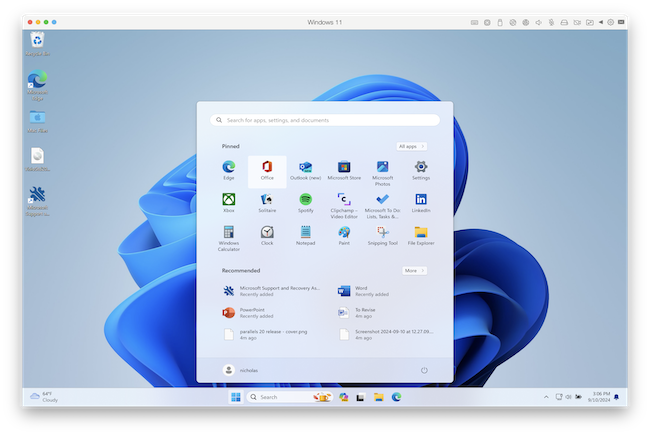Open LinkedIn pinned app
This screenshot has width=650, height=435.
click(x=421, y=201)
